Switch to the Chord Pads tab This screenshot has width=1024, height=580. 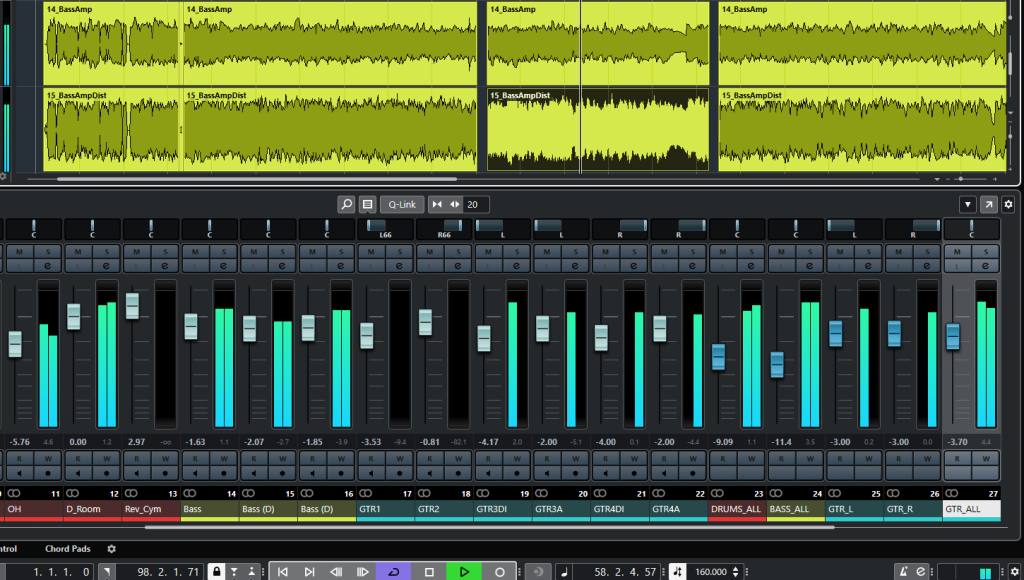pyautogui.click(x=67, y=549)
